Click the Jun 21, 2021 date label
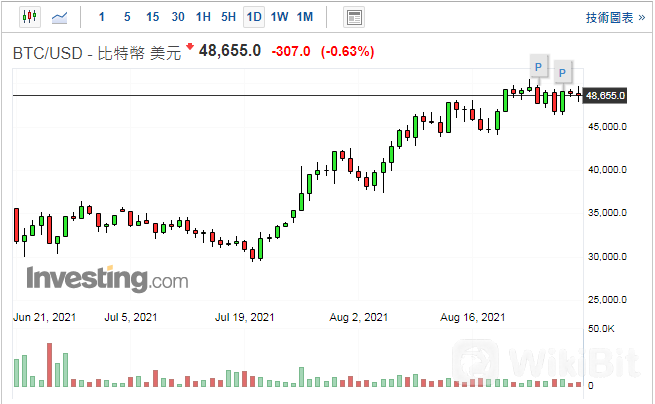This screenshot has height=404, width=655. [45, 318]
